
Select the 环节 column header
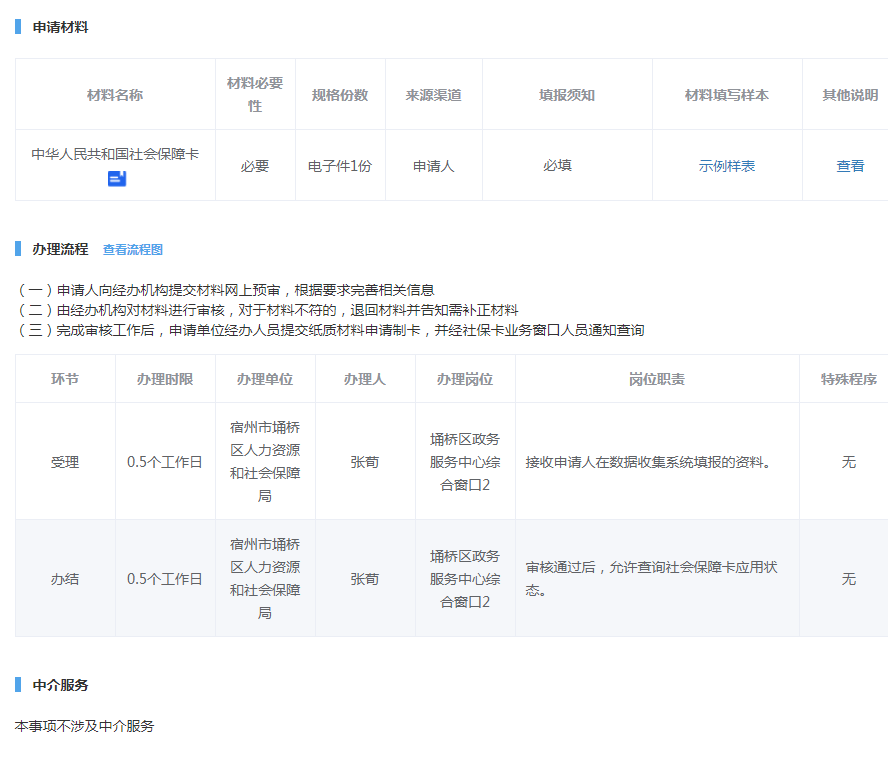coord(65,380)
